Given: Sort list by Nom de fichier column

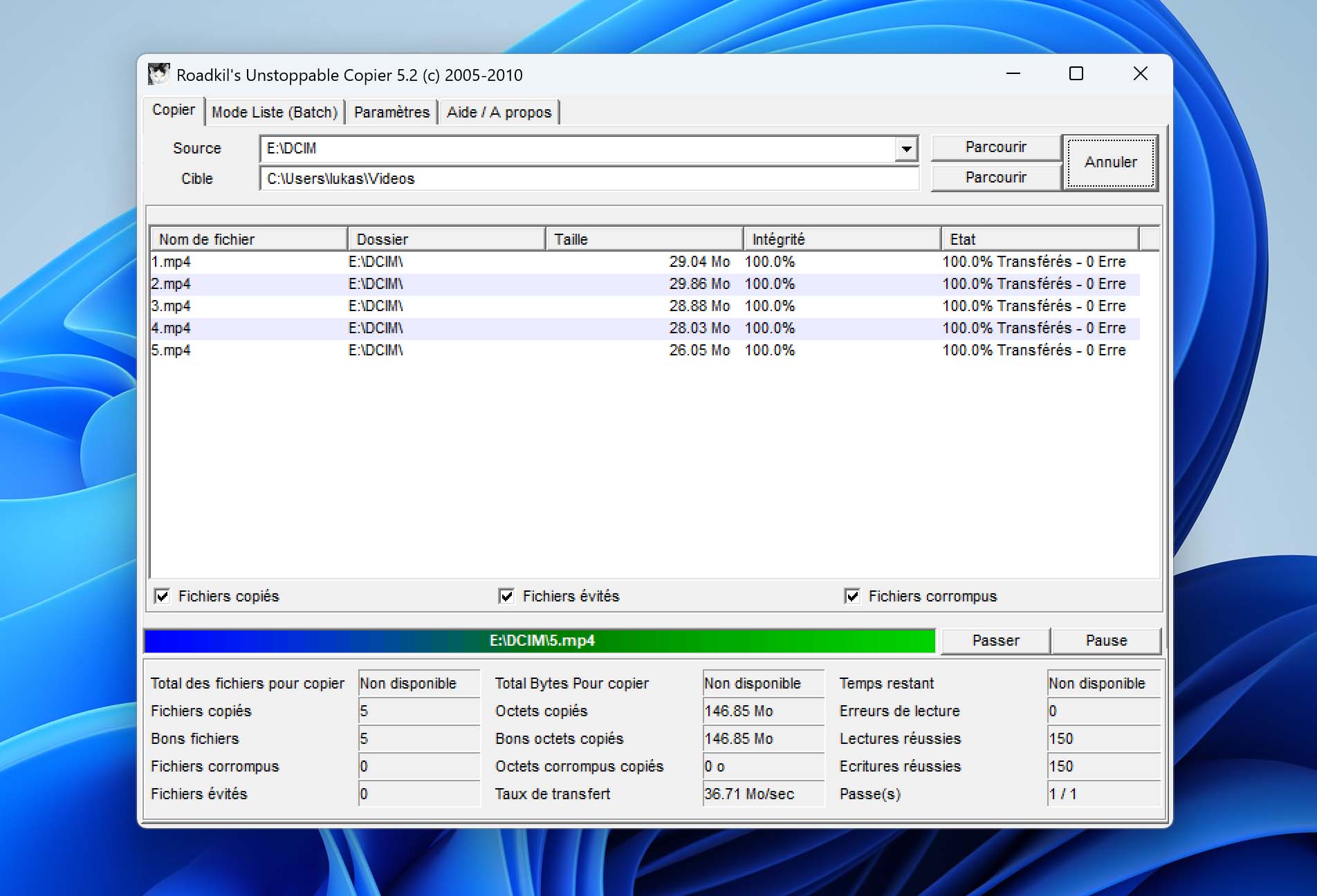Looking at the screenshot, I should tap(248, 239).
